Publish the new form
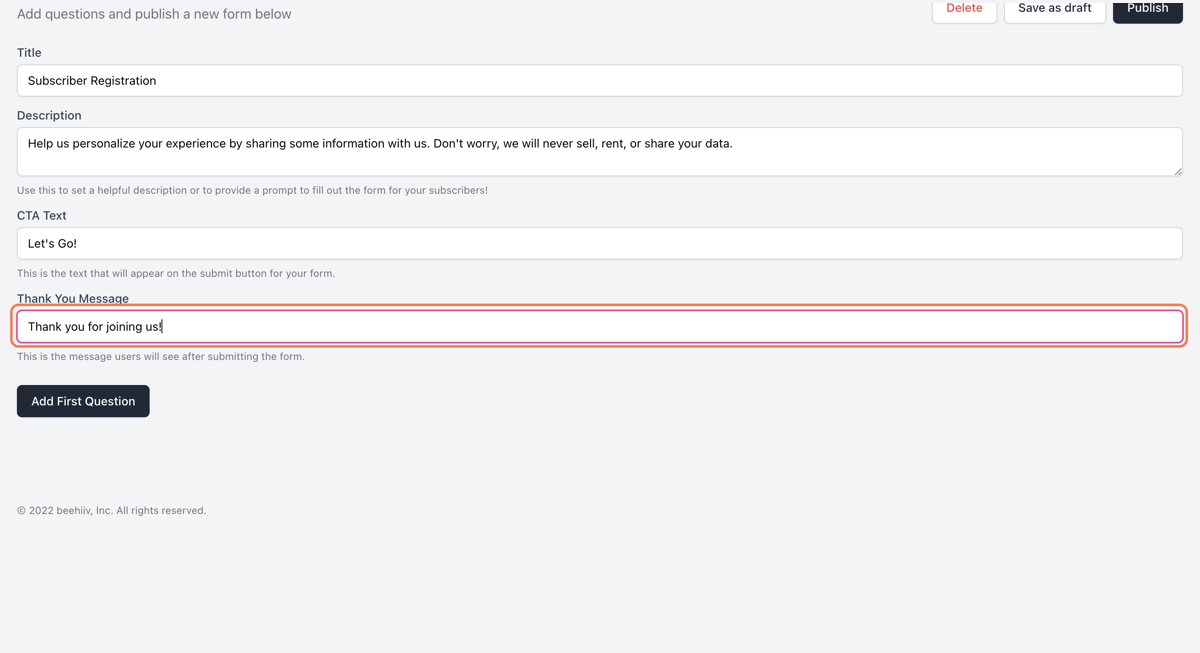 [x=1147, y=9]
